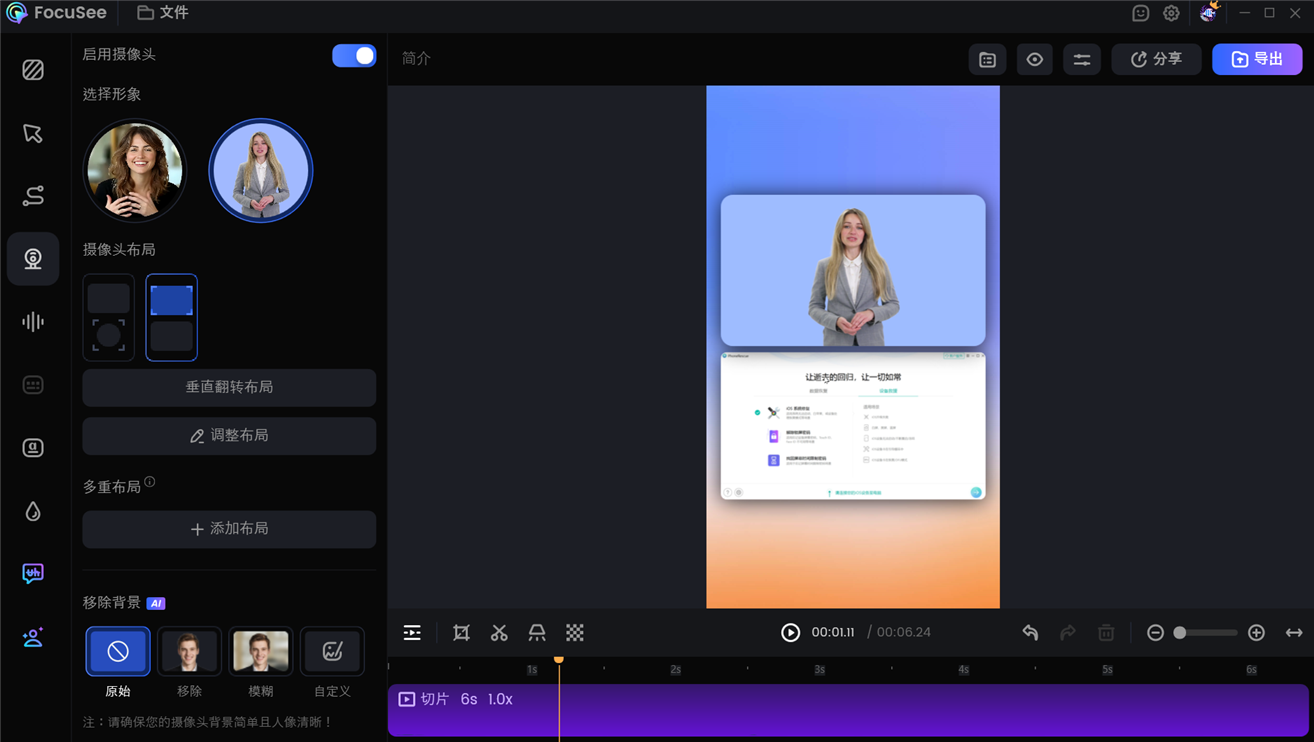Click the timeline zoom slider handle

[1180, 633]
